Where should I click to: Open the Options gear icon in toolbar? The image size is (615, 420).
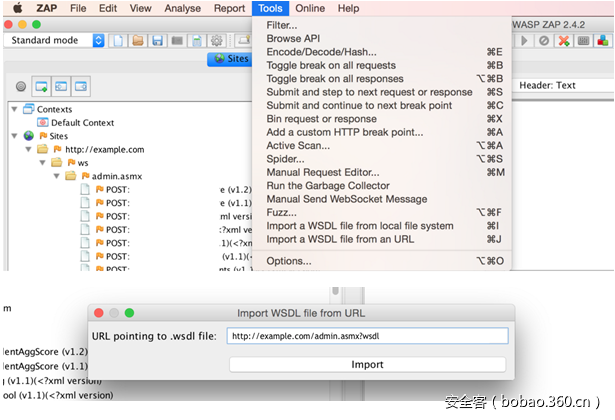click(x=216, y=41)
